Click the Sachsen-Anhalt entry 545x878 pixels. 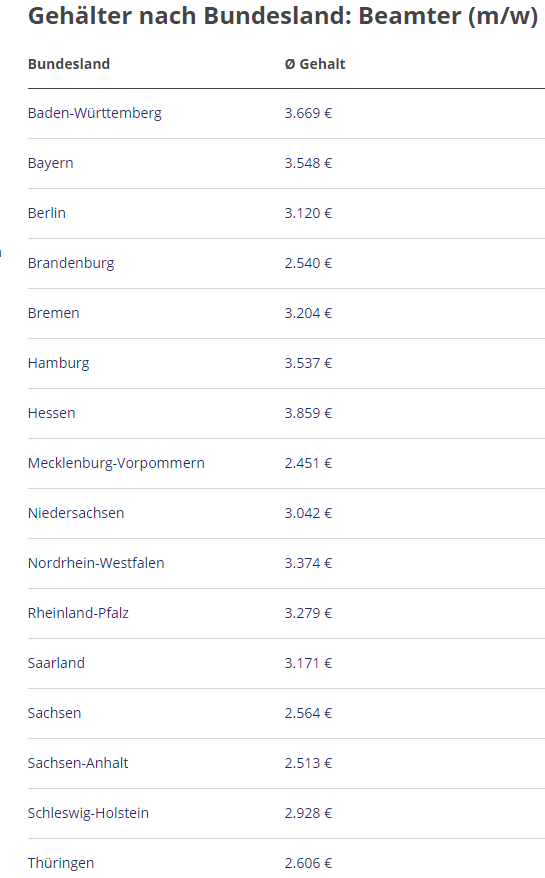click(x=78, y=763)
